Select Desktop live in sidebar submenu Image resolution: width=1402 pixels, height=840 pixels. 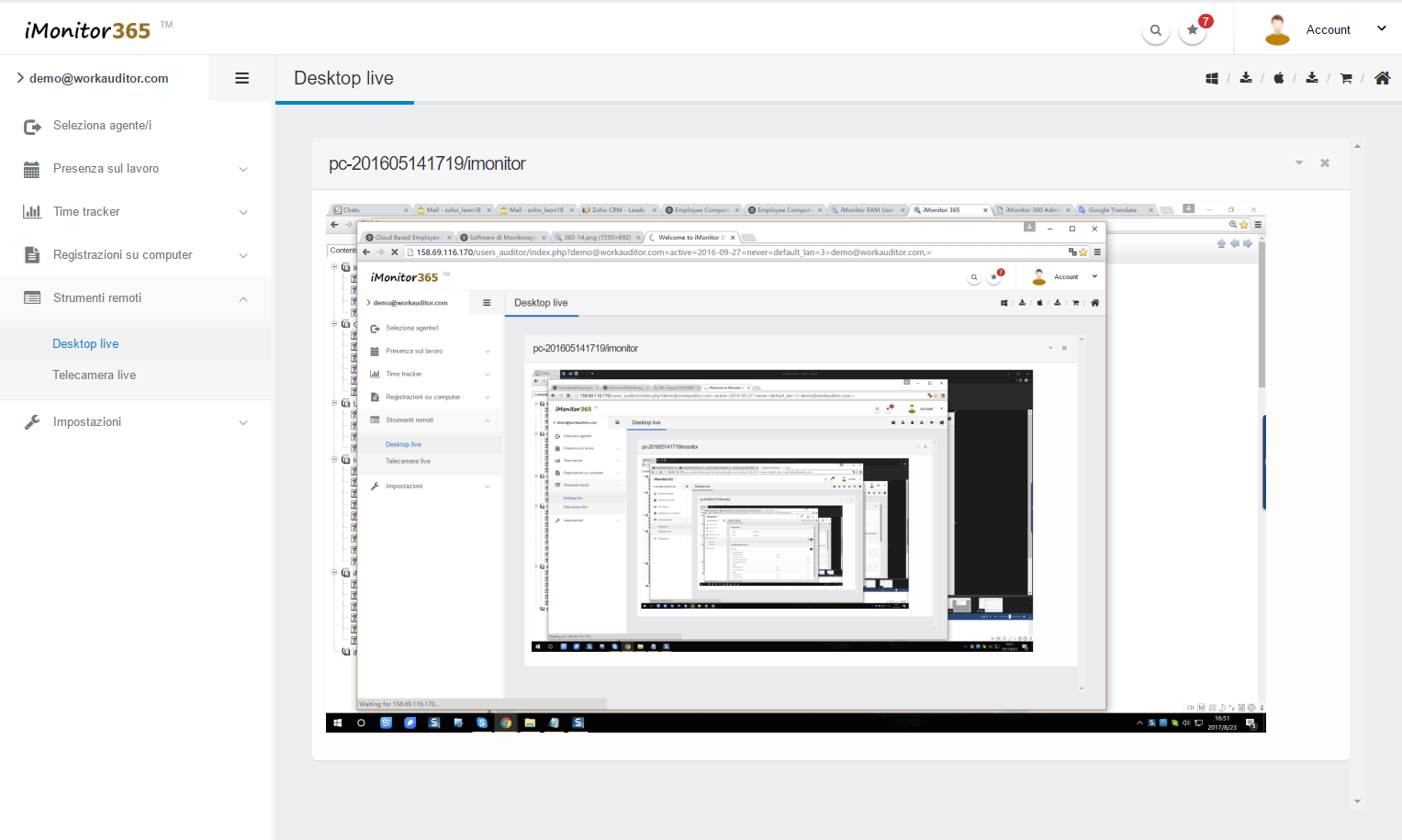(85, 343)
